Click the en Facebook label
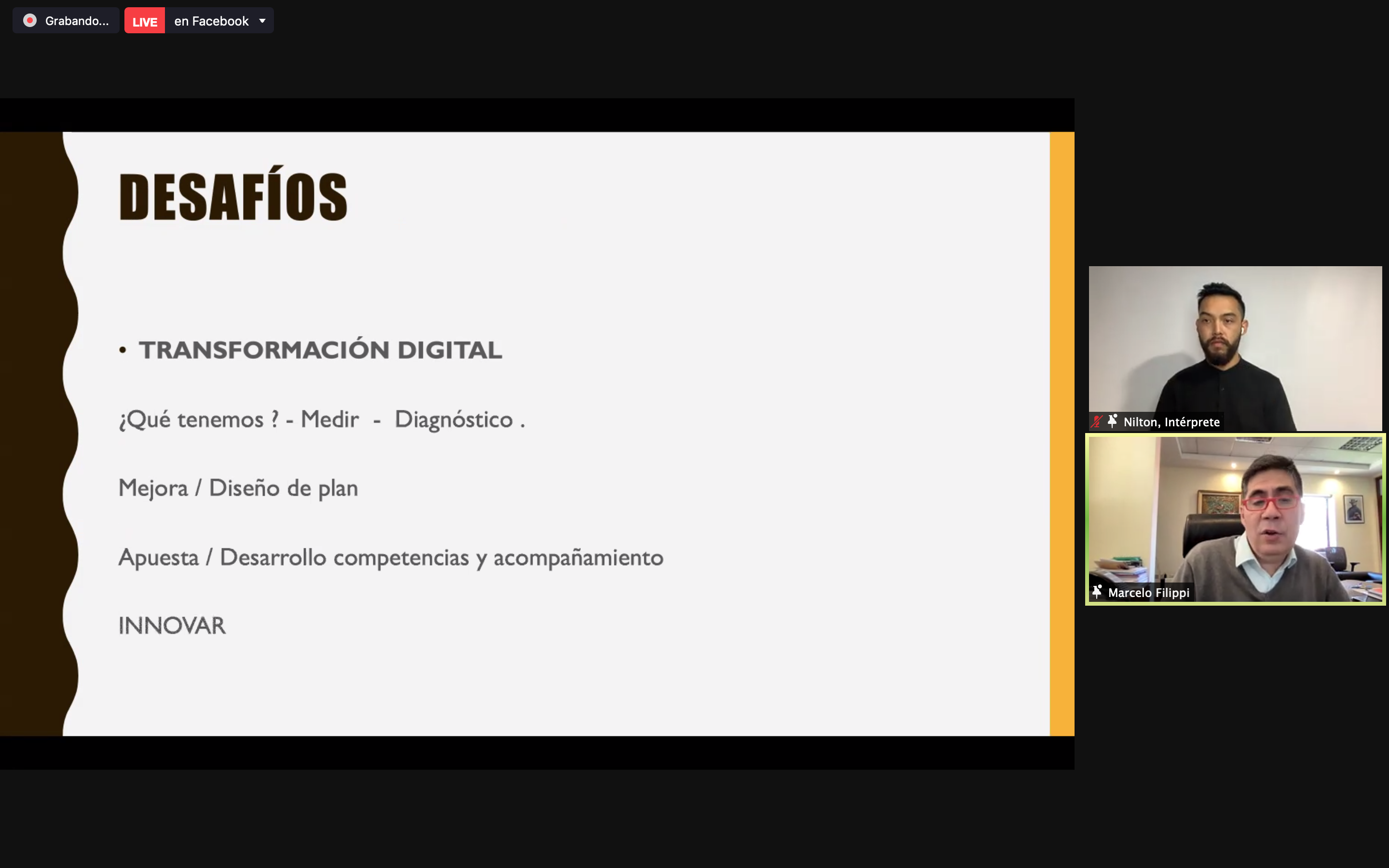This screenshot has height=868, width=1389. 211,21
